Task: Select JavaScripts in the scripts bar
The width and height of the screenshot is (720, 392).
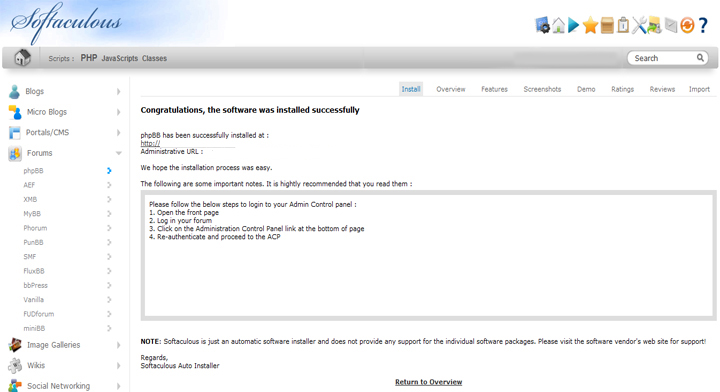Action: [x=119, y=58]
